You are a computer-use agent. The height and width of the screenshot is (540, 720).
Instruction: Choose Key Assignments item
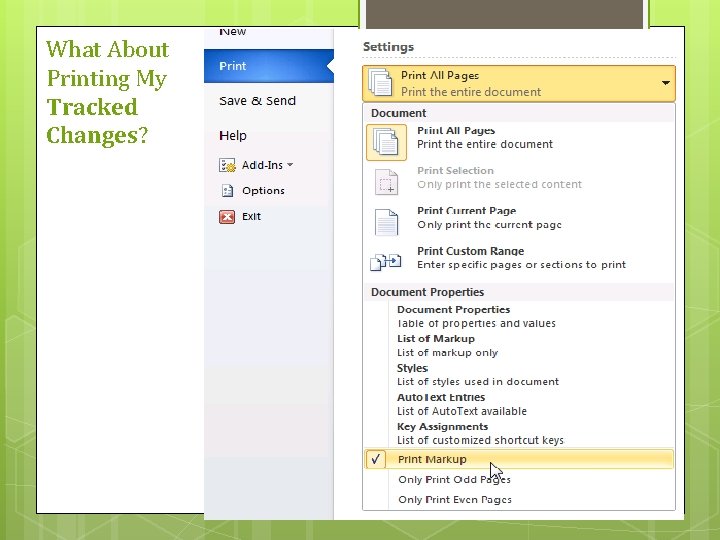480,433
